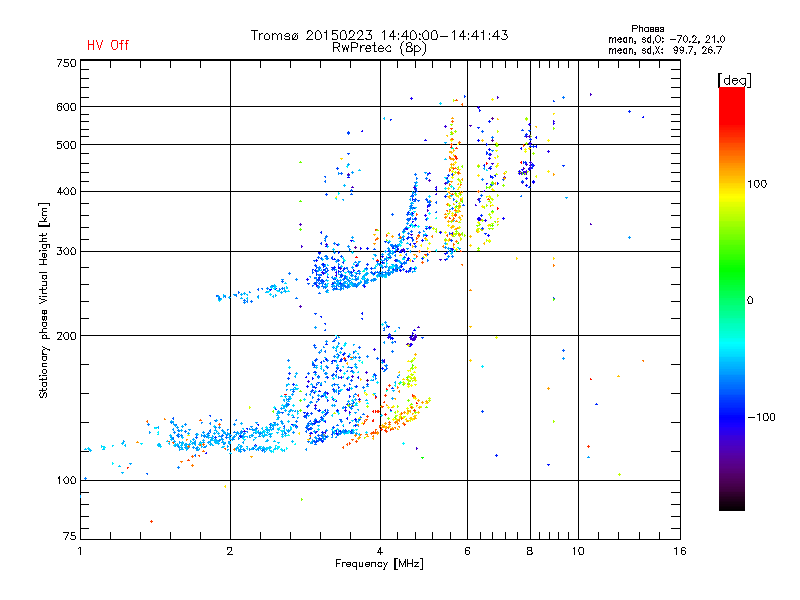Click the title 'Tromsø 20150223 14:40:00-14:41:43'
800x600 pixels.
coord(379,35)
